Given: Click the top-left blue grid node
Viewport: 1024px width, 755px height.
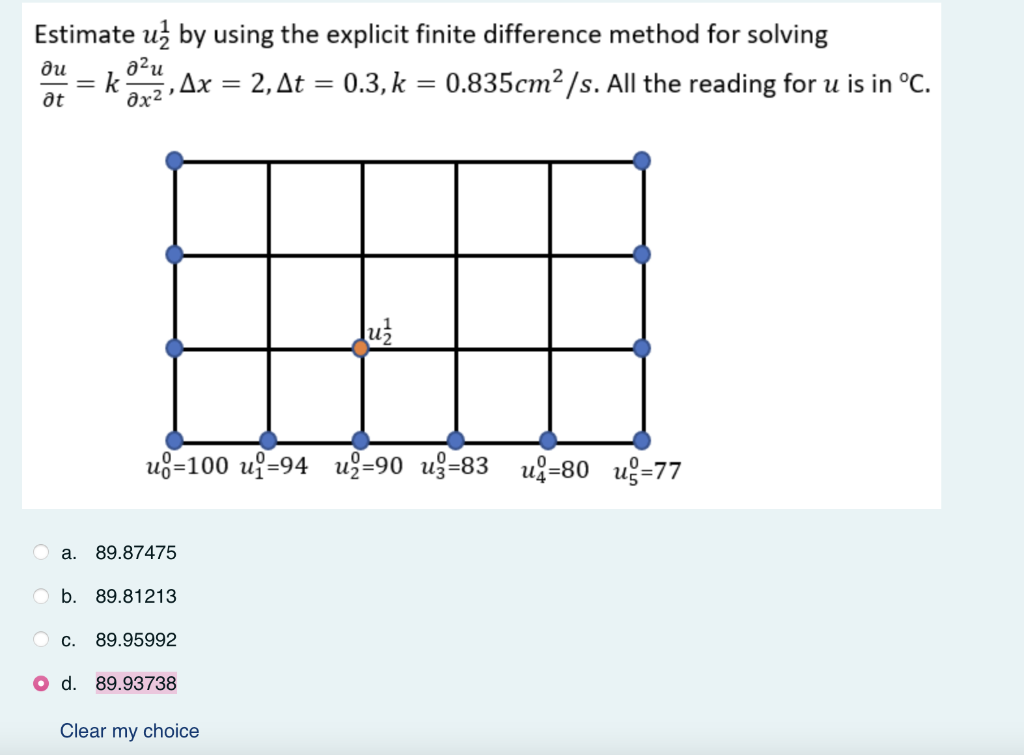Looking at the screenshot, I should tap(176, 159).
